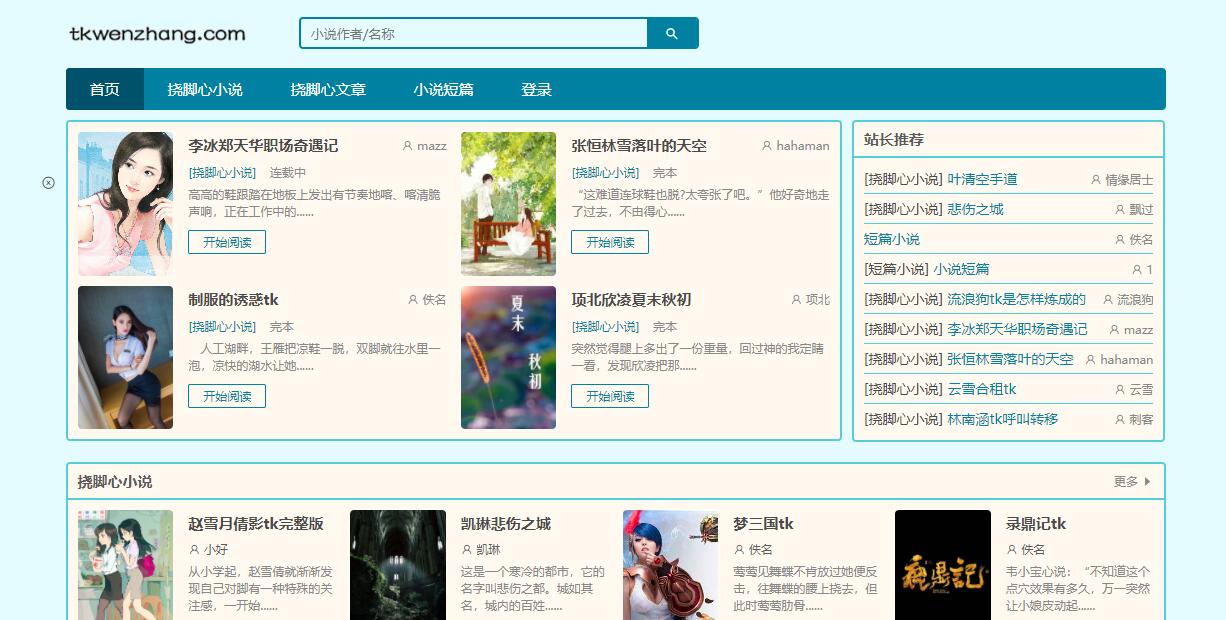
Task: Go to the 登录 login page
Action: tap(536, 90)
